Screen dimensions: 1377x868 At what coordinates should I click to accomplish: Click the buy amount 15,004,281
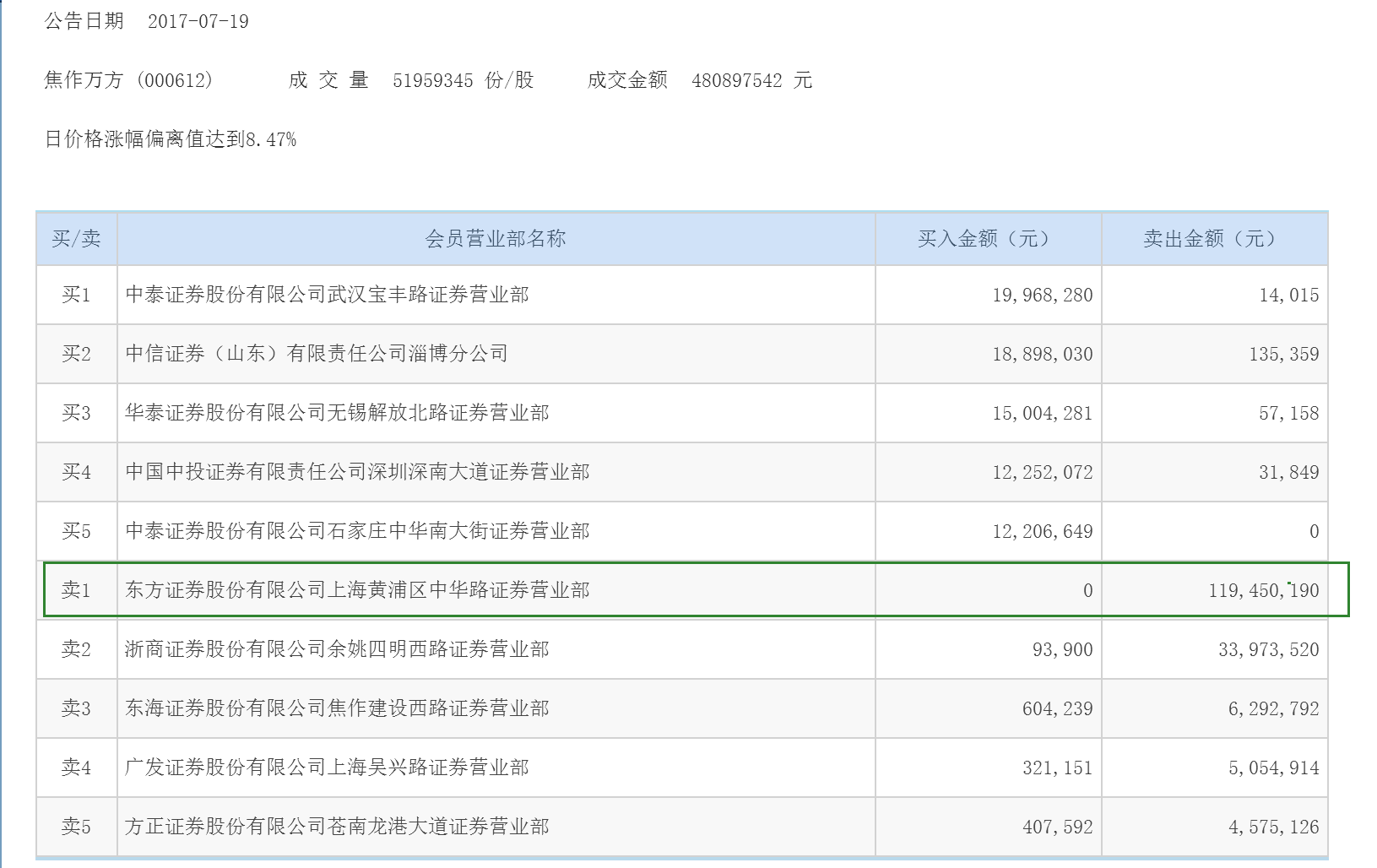1043,414
